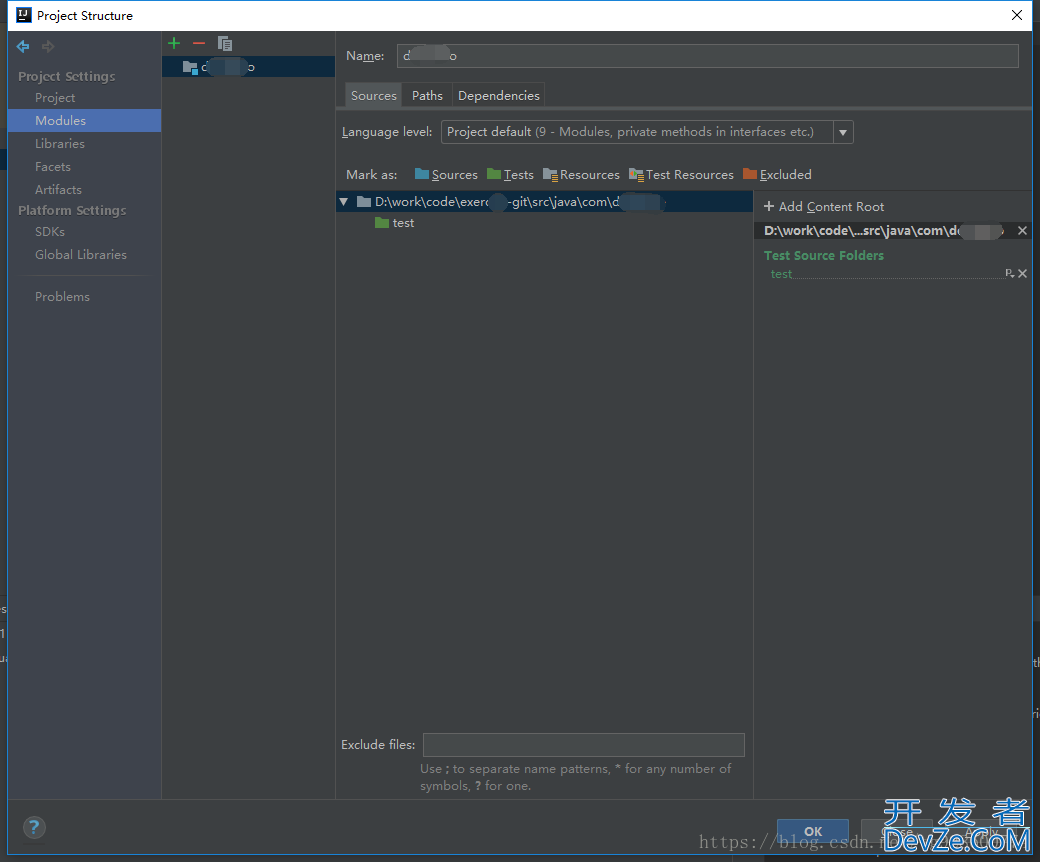Image resolution: width=1040 pixels, height=862 pixels.
Task: Mark folder as Test Resources
Action: (x=681, y=174)
